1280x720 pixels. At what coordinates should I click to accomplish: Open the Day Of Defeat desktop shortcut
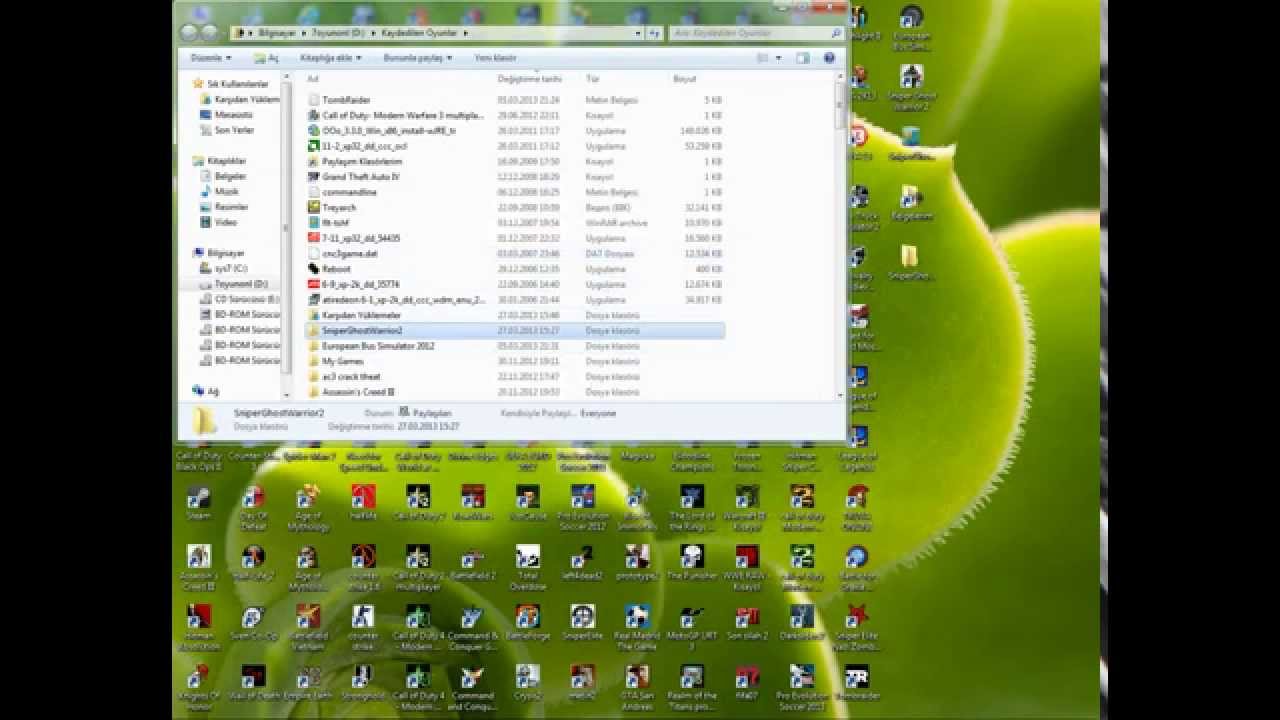pyautogui.click(x=253, y=508)
